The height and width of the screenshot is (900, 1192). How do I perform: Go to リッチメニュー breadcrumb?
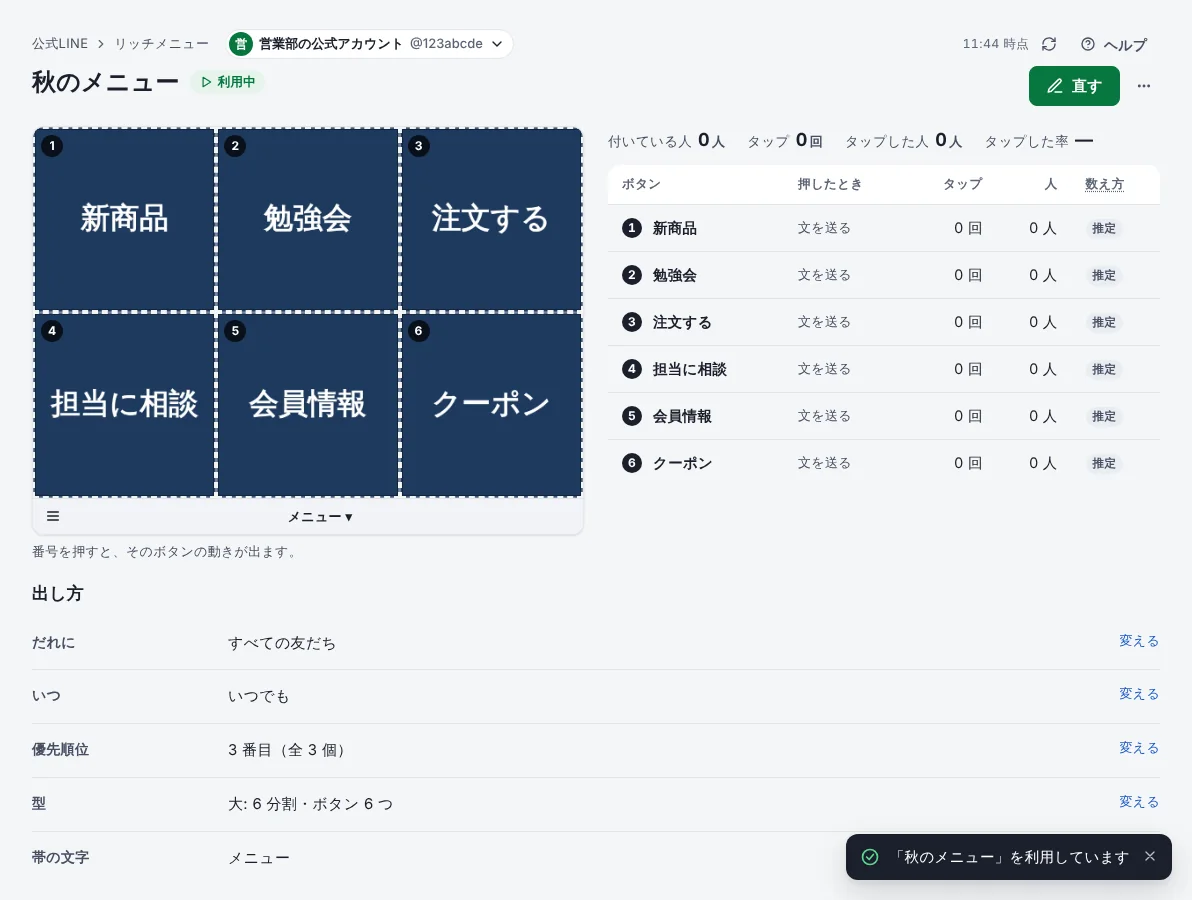click(x=161, y=44)
